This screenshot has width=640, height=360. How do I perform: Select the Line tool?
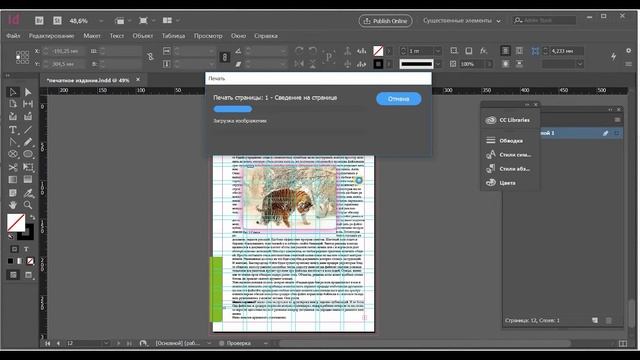tap(28, 130)
